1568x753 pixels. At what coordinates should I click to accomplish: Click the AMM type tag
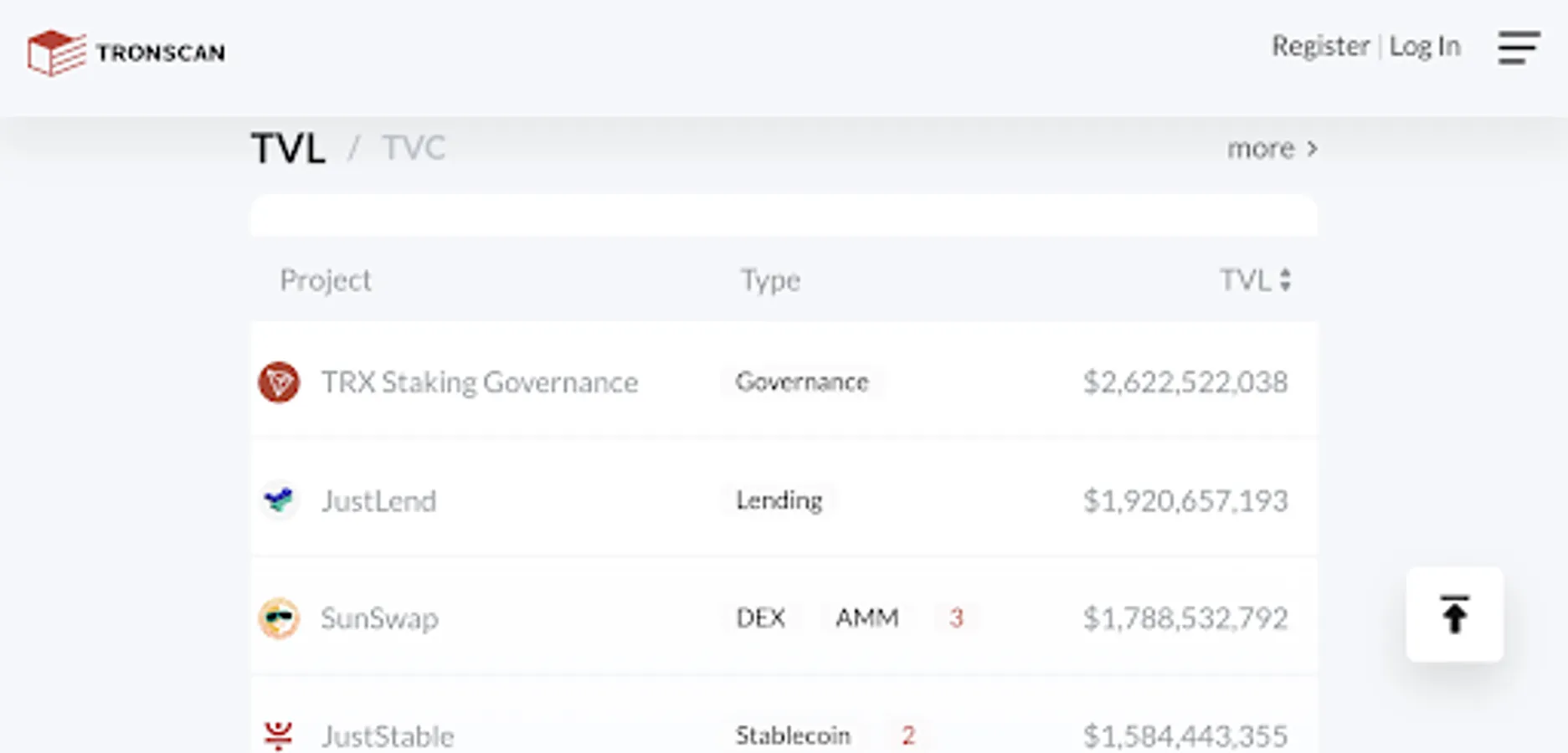[866, 618]
